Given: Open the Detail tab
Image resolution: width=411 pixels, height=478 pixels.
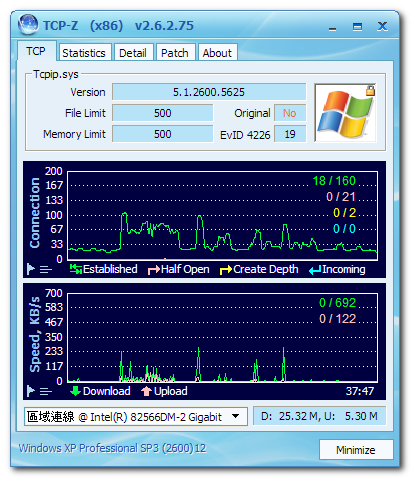Looking at the screenshot, I should [133, 53].
